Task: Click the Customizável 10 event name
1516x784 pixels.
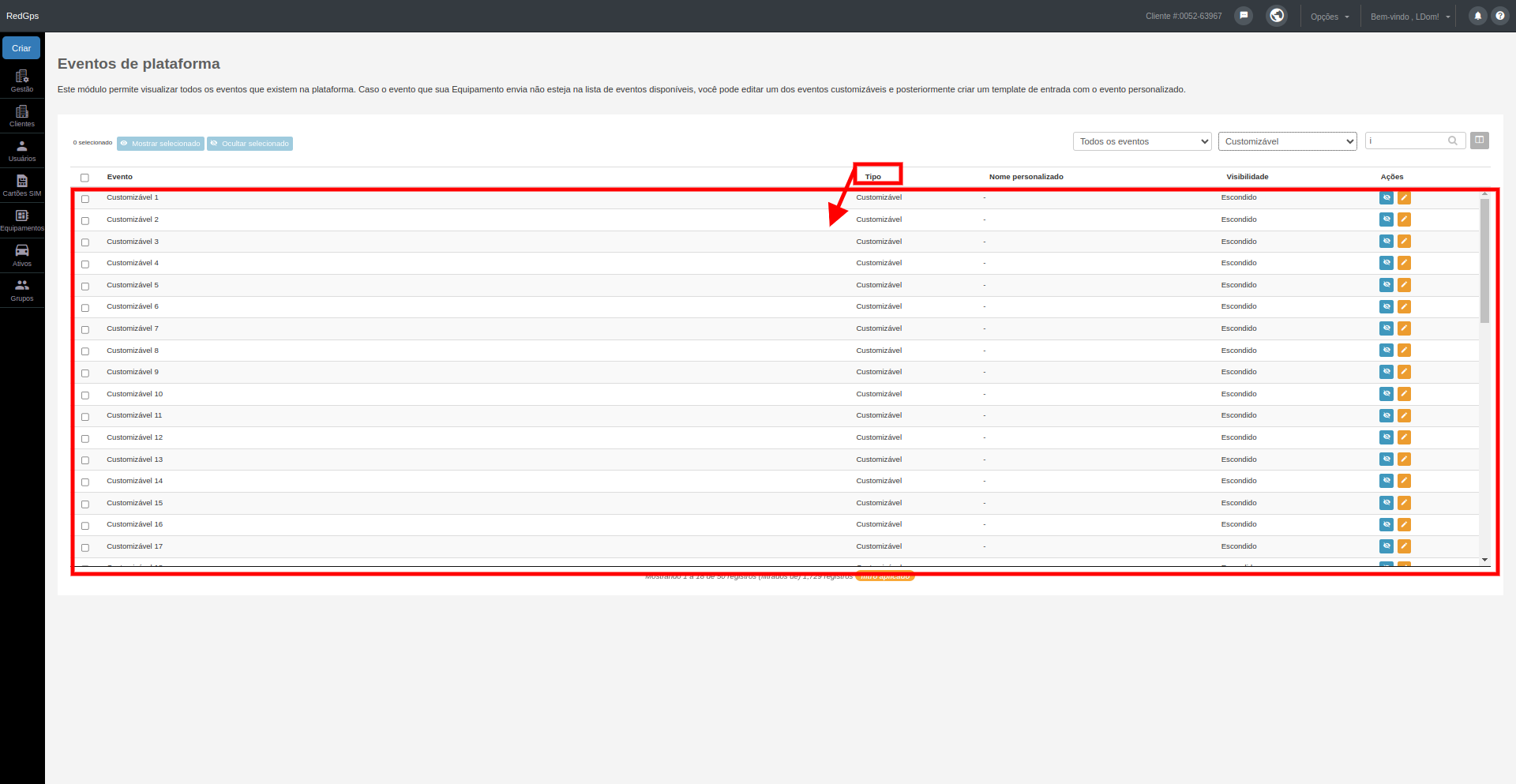Action: point(135,394)
